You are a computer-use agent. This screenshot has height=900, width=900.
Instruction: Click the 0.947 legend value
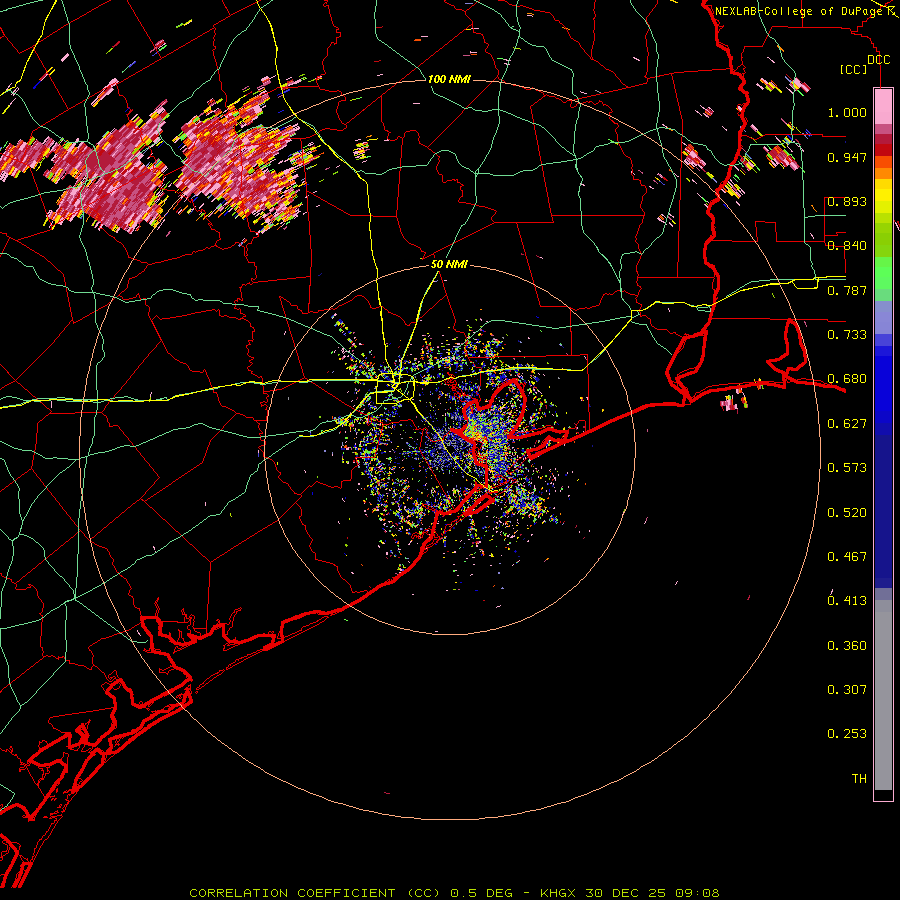(847, 157)
